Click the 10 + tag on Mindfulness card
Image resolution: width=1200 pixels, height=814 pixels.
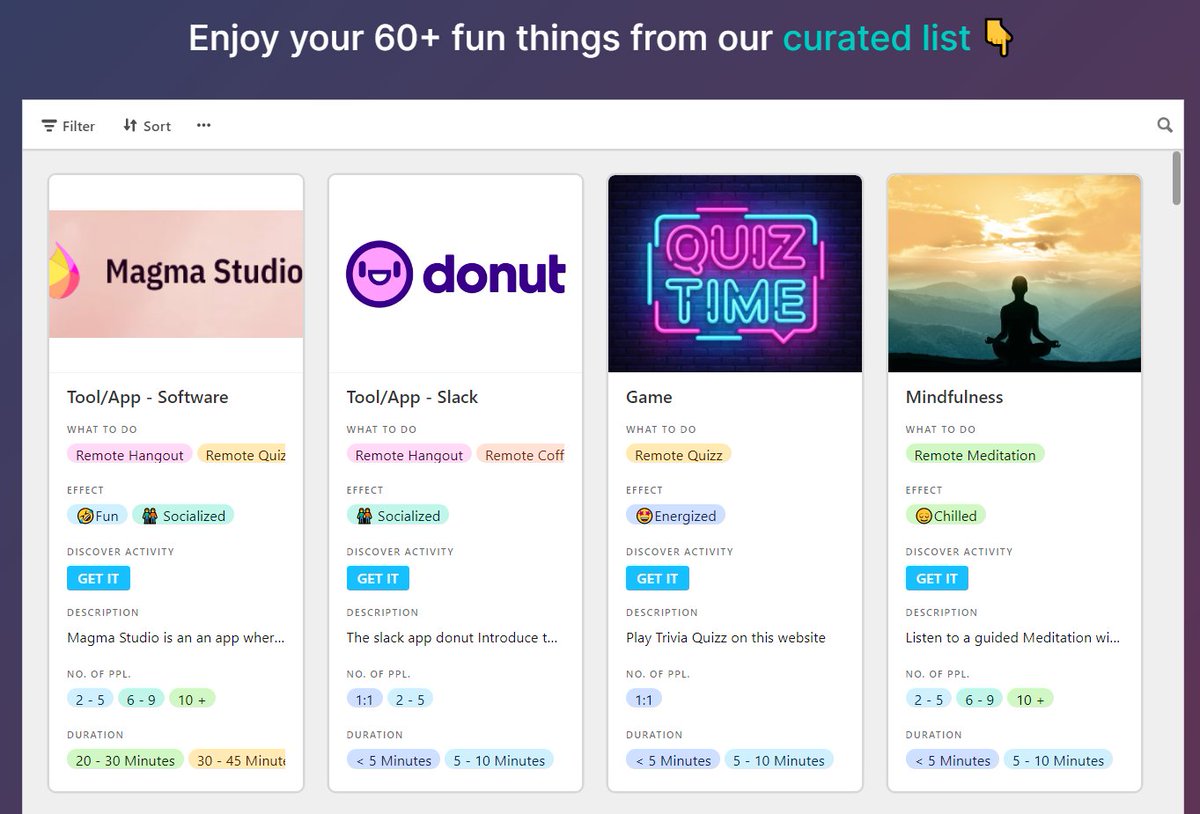pos(1031,699)
